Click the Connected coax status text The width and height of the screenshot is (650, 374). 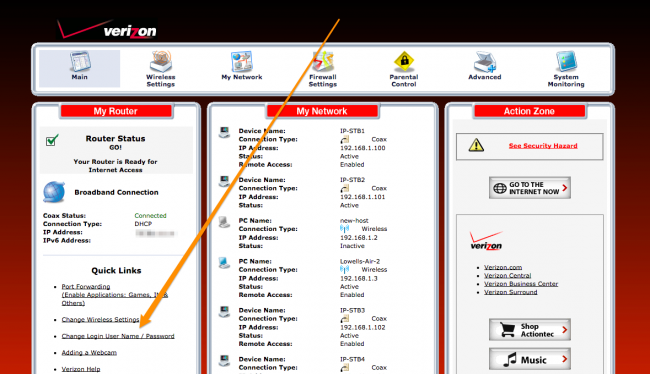coord(150,216)
